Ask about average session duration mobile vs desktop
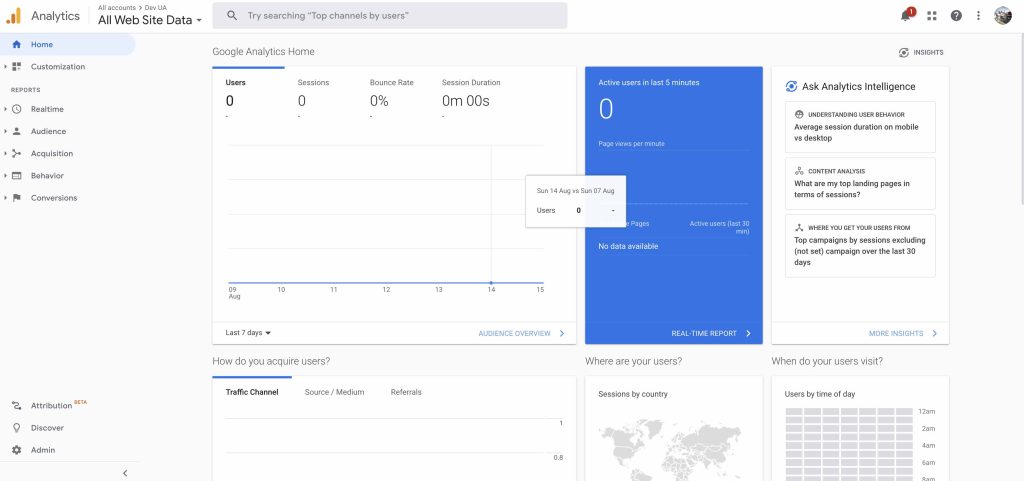 860,127
